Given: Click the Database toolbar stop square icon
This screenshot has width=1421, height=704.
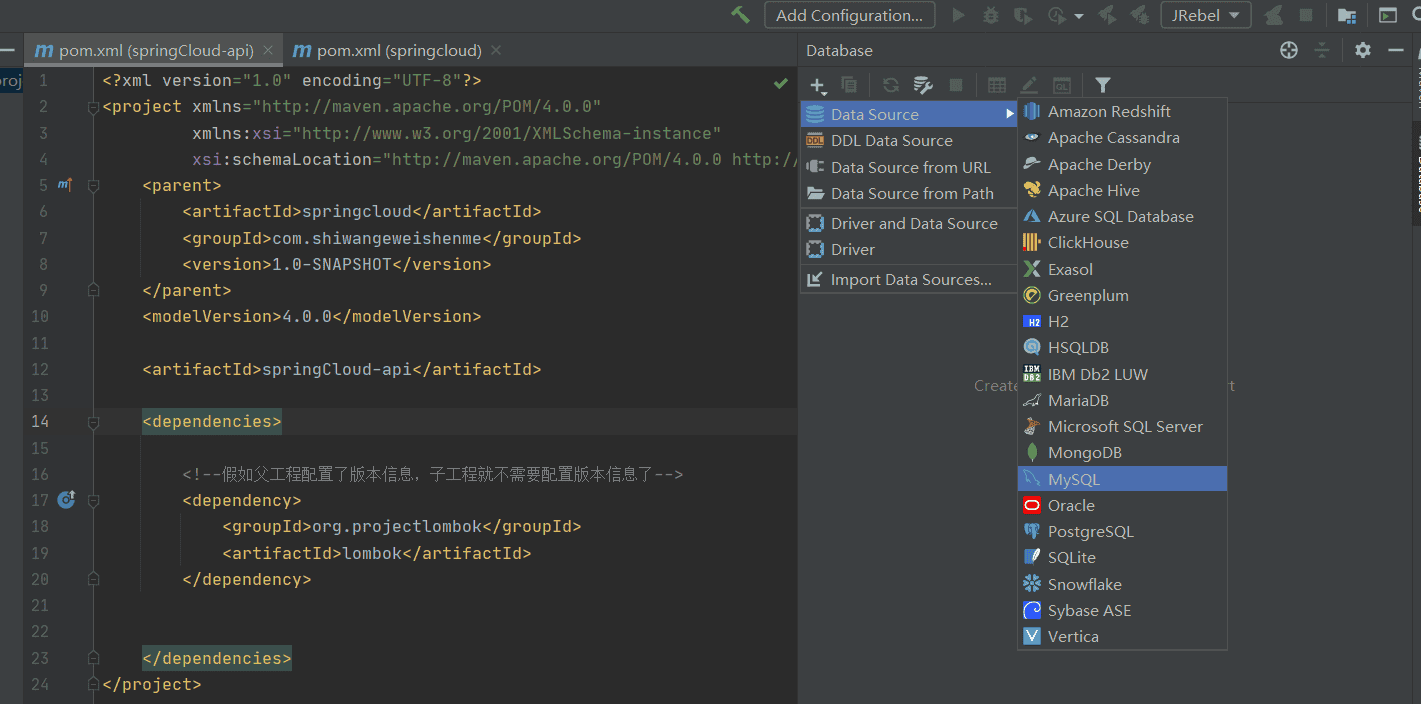Looking at the screenshot, I should pos(956,86).
